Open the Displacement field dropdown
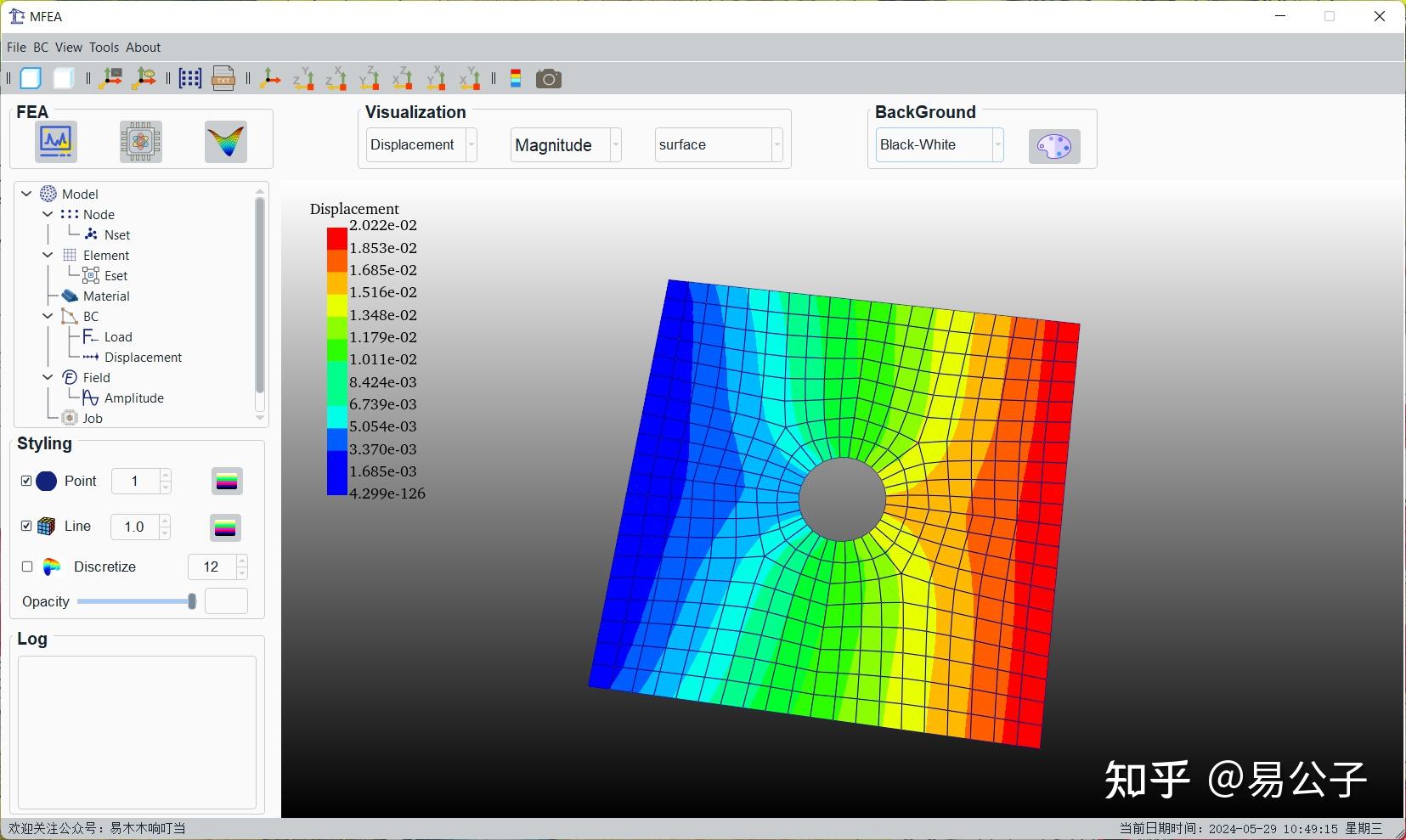Viewport: 1406px width, 840px height. pos(421,144)
